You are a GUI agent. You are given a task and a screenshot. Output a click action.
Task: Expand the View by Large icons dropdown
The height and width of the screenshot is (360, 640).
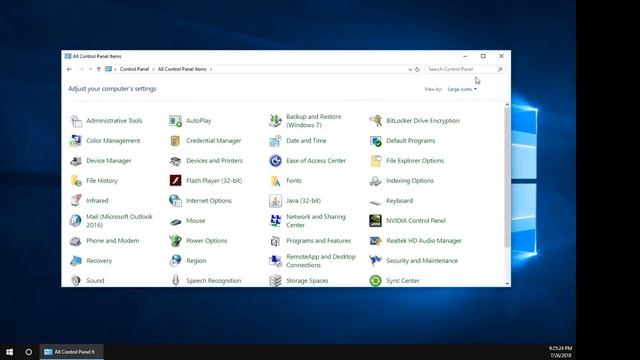click(462, 89)
